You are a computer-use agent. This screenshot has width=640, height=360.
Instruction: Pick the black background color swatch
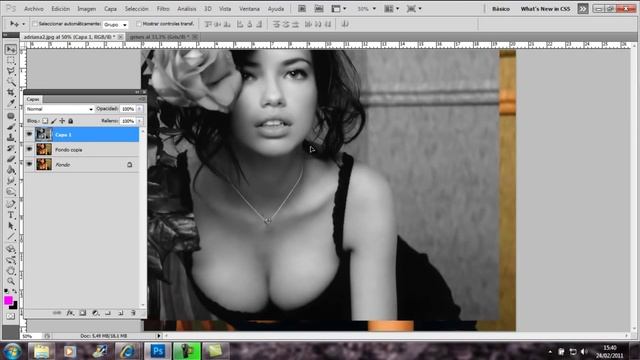pos(14,305)
